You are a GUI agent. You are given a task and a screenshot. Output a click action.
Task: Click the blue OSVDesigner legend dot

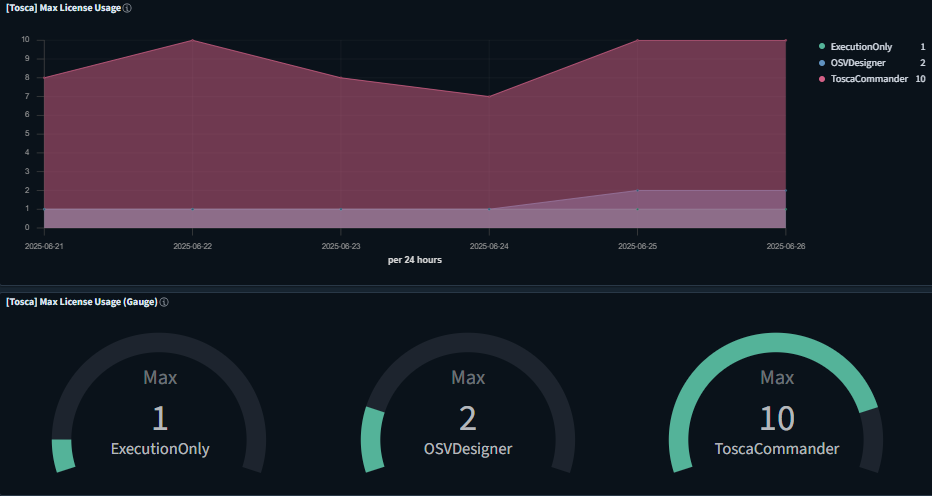point(822,63)
